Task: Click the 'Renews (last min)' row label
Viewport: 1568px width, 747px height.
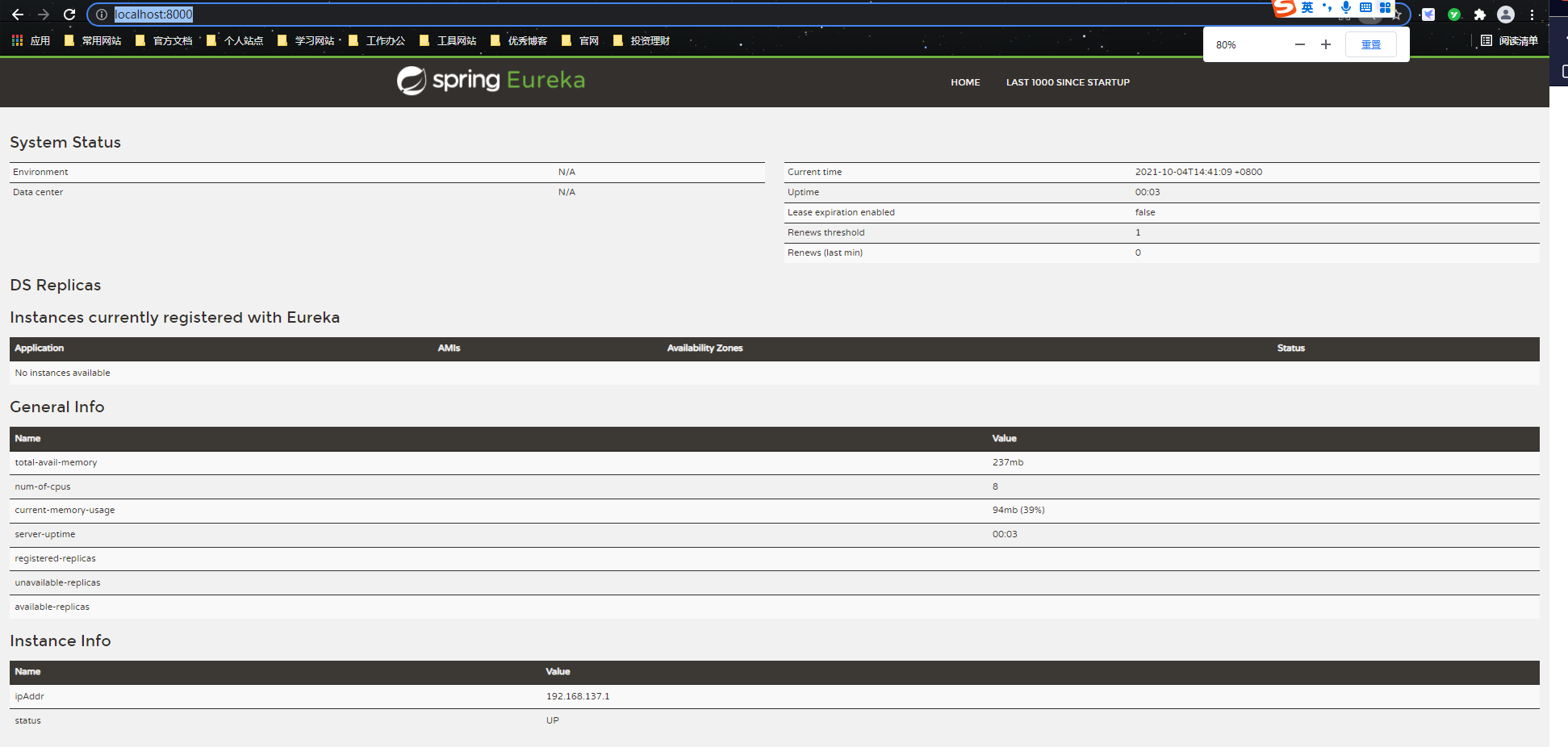Action: point(825,252)
